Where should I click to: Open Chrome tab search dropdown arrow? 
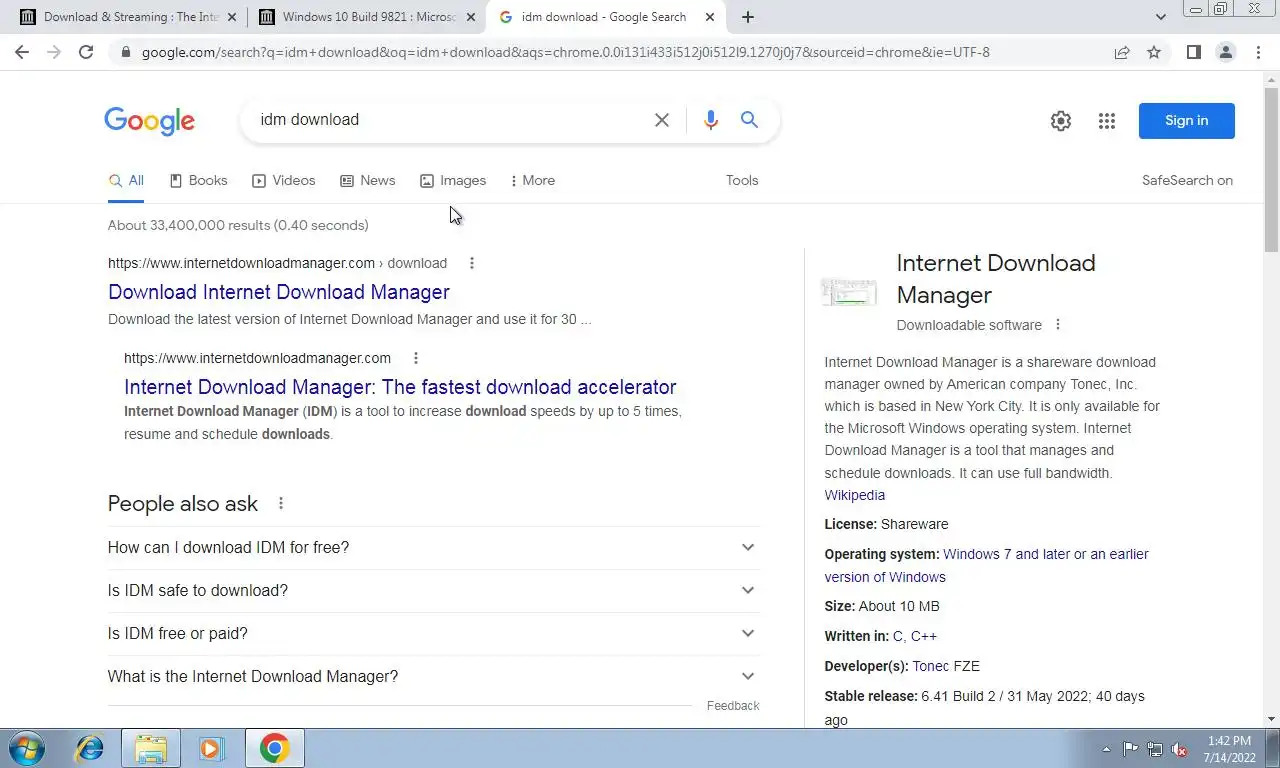click(1160, 17)
